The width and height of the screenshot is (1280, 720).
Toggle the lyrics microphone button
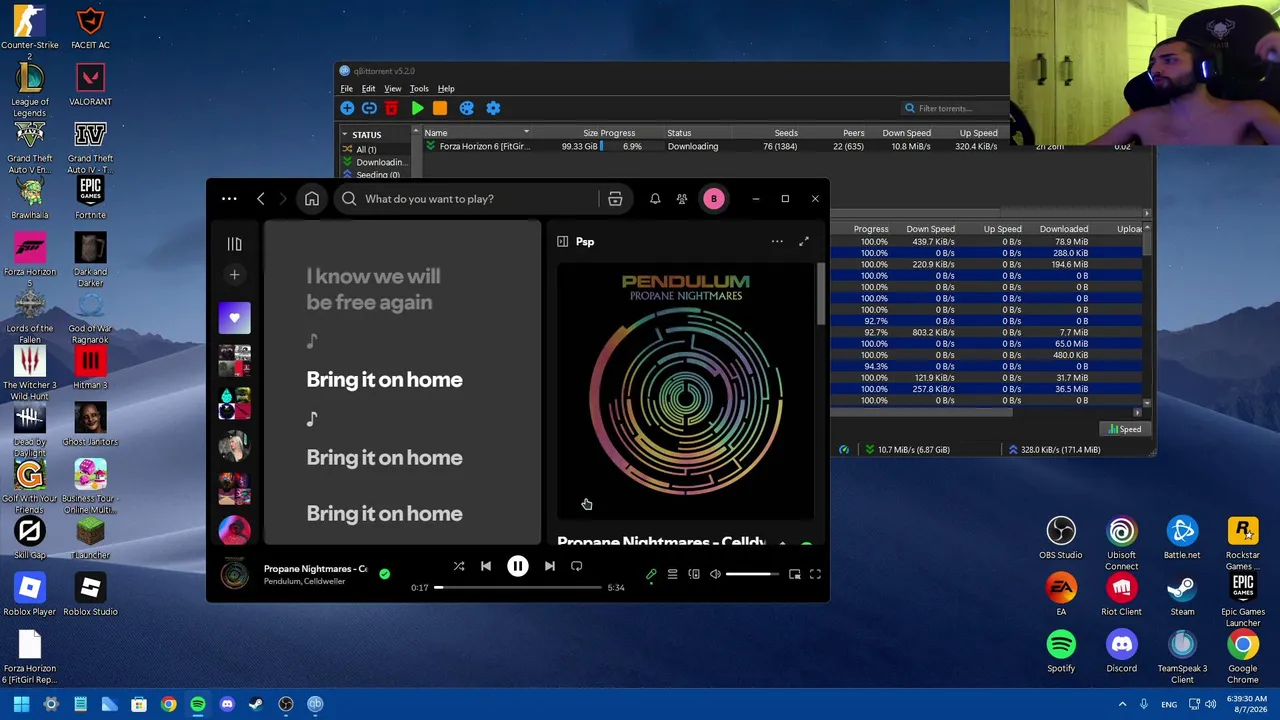[x=651, y=574]
